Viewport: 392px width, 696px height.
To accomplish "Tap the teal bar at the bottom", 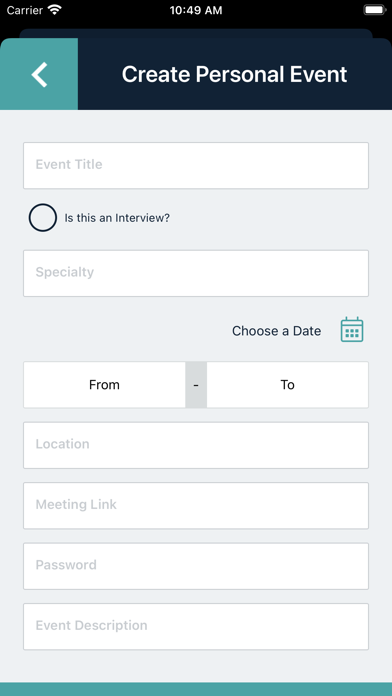I will (196, 689).
